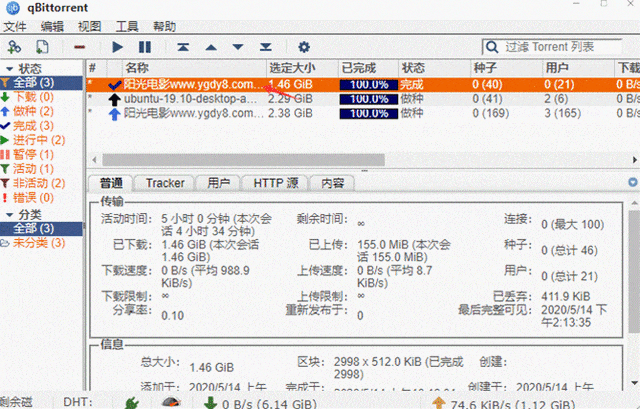This screenshot has height=409, width=640.
Task: Click the horizontal scrollbar in torrent list
Action: pyautogui.click(x=243, y=160)
